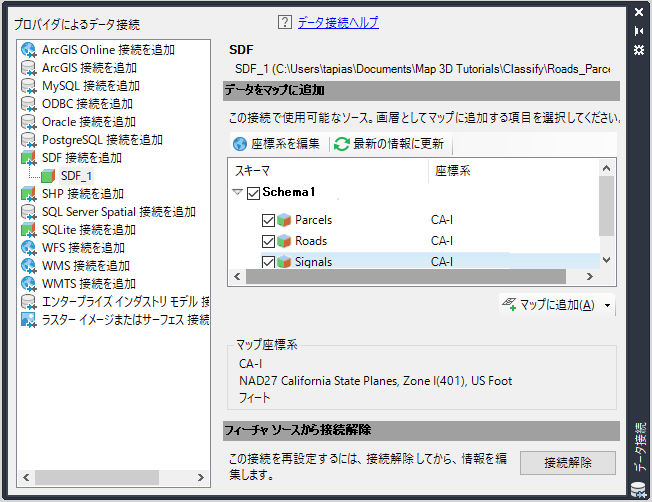Select WMS 接続を追加 item
The height and width of the screenshot is (502, 652).
point(86,265)
